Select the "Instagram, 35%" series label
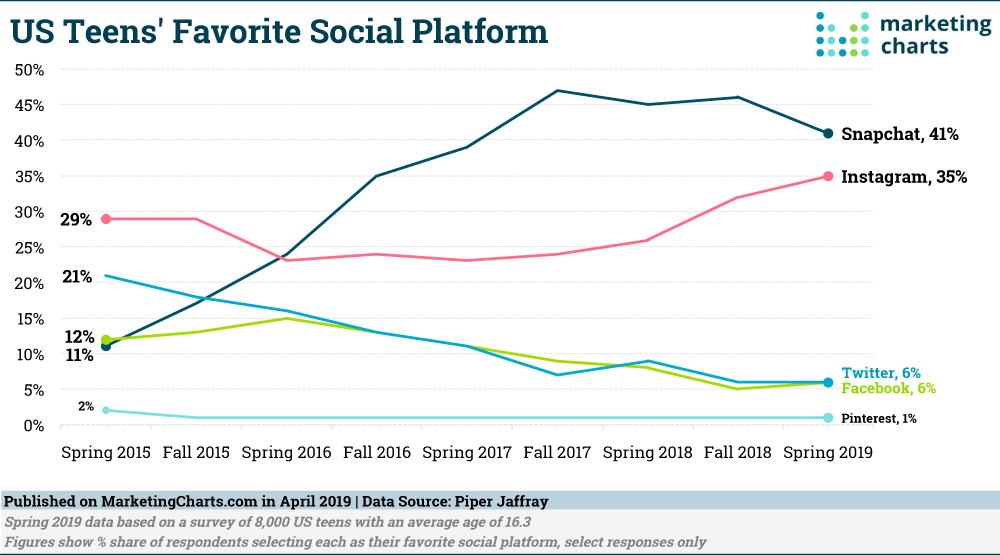 (904, 177)
